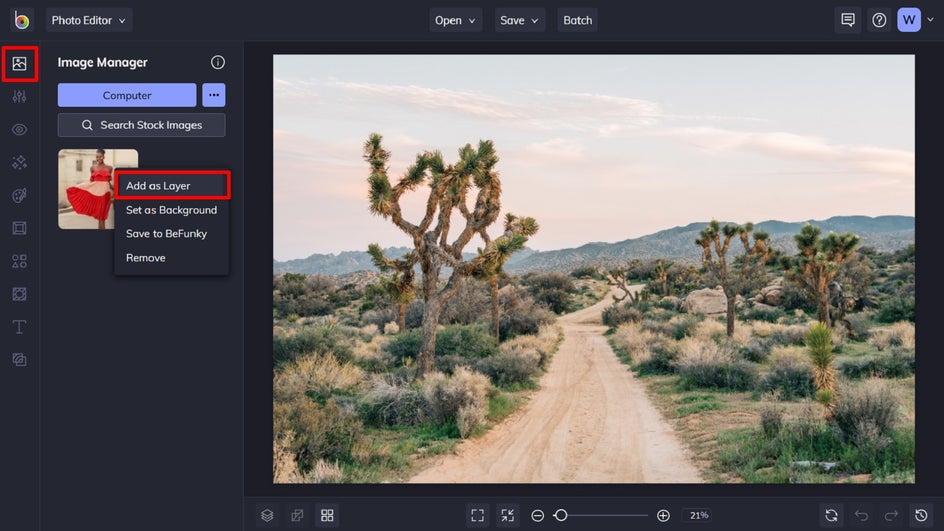Click the flatten layers icon
This screenshot has height=531, width=944.
[x=297, y=515]
